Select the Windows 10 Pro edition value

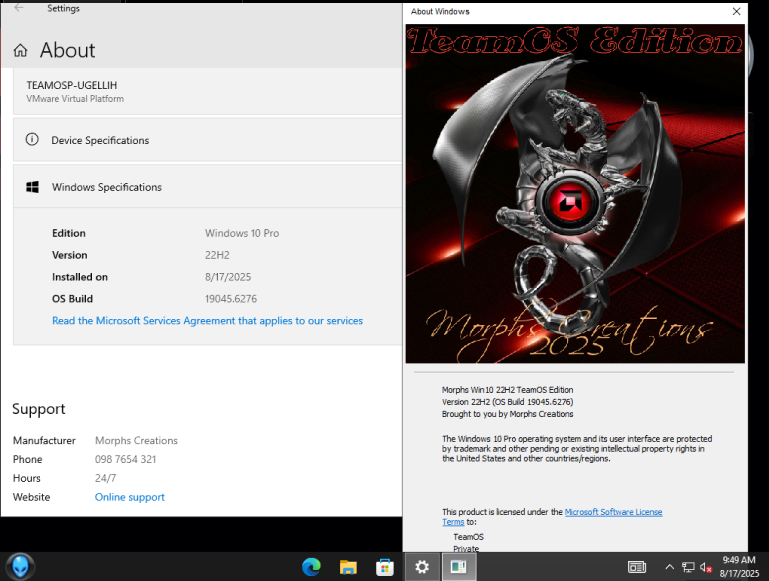[x=242, y=233]
